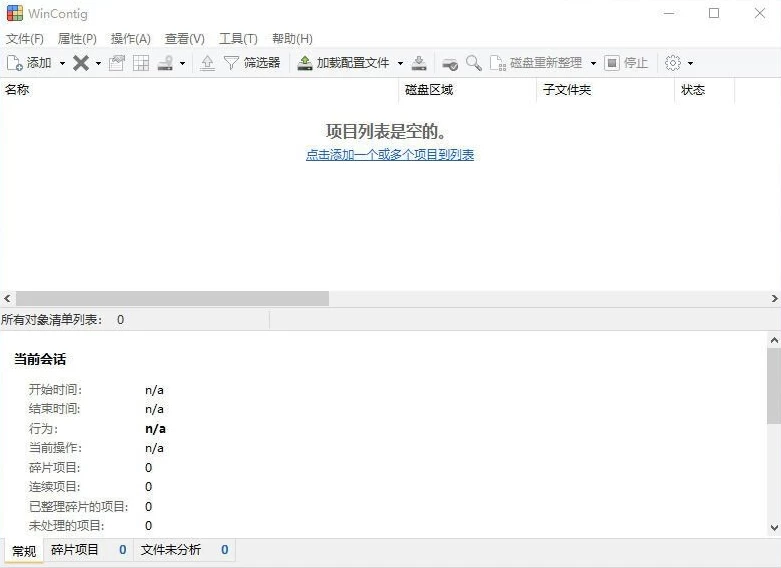This screenshot has width=781, height=568.
Task: Click the magnifier analyze icon
Action: (x=473, y=63)
